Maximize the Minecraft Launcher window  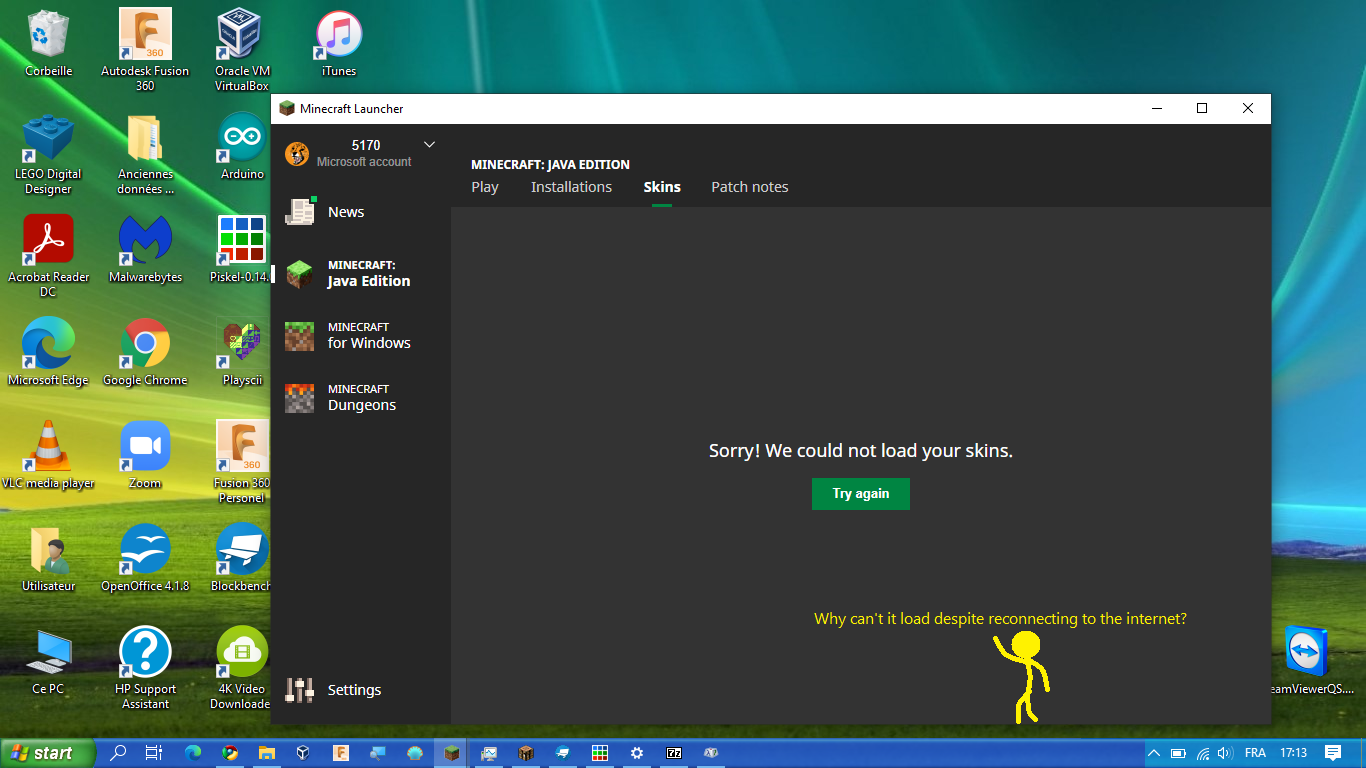(x=1202, y=109)
